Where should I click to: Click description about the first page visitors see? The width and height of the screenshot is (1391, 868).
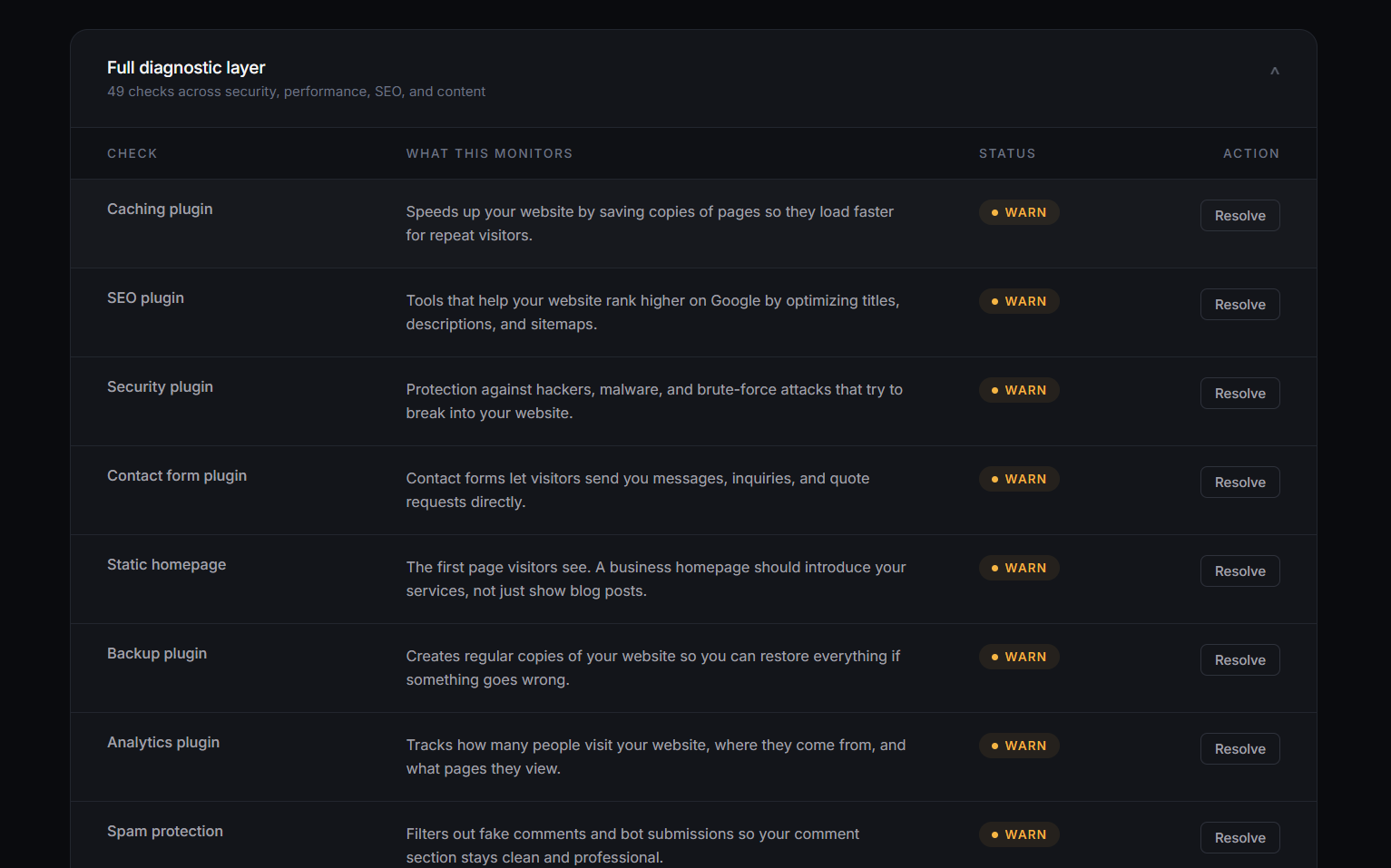656,579
